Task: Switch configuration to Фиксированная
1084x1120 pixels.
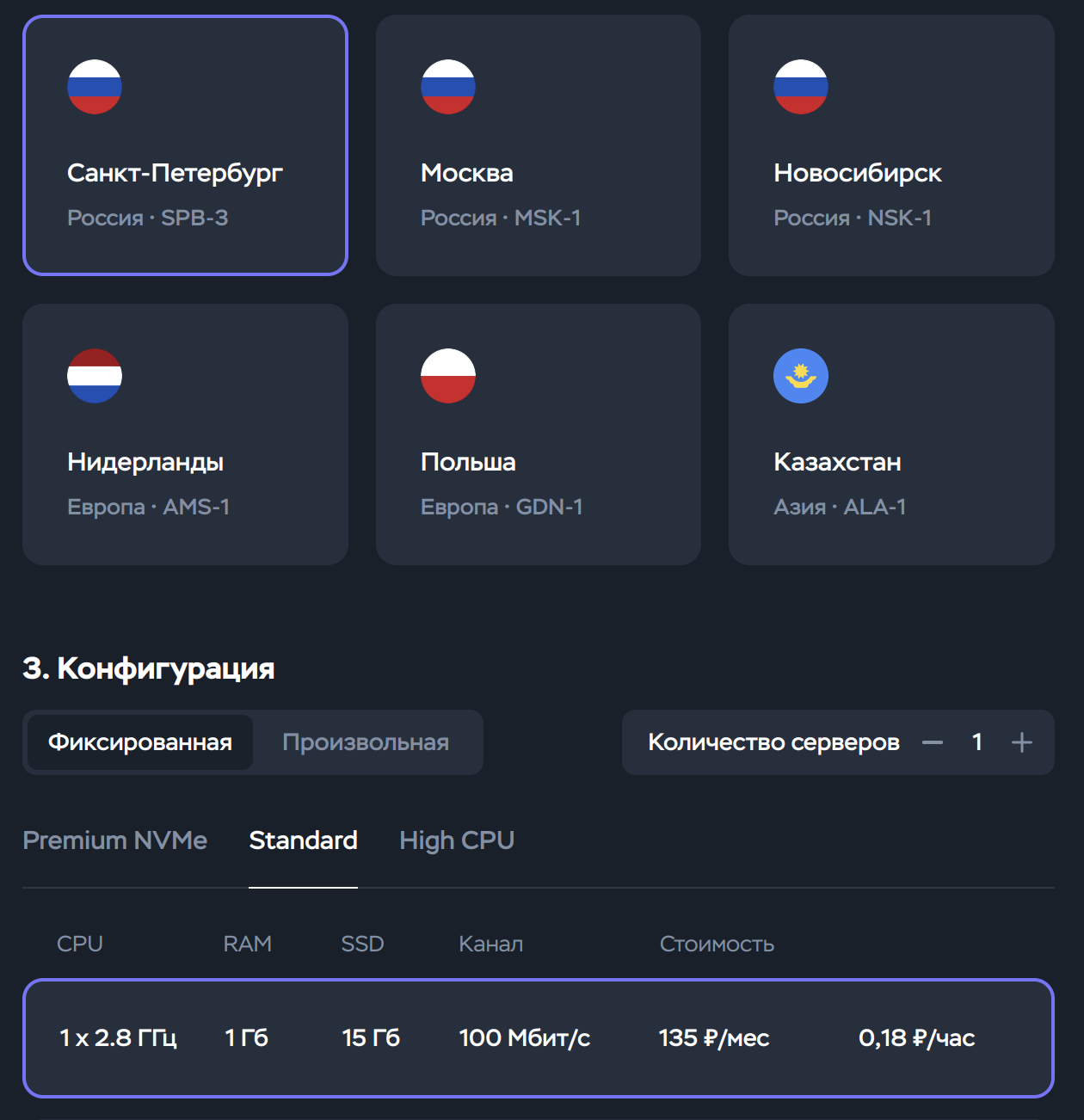Action: [x=140, y=742]
